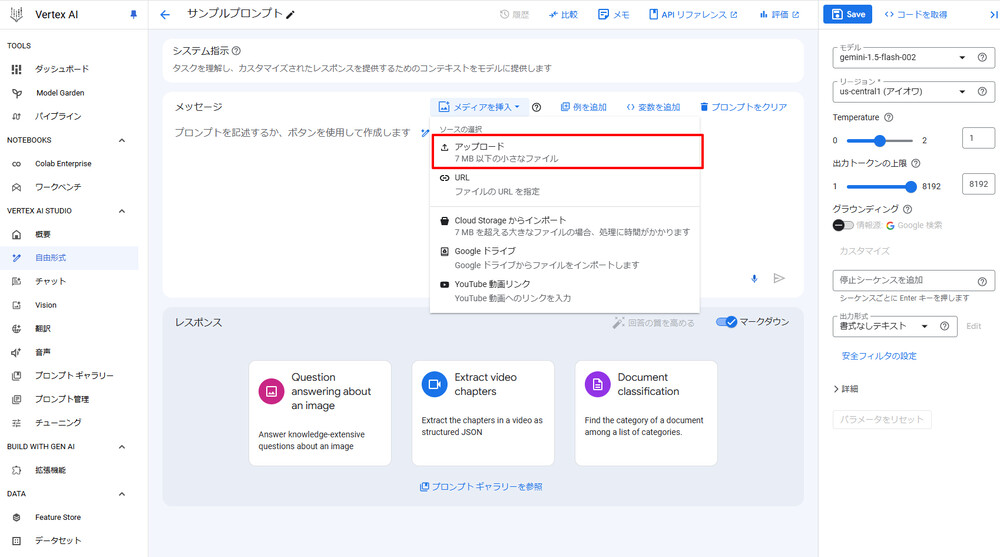
Task: Click the pin icon beside Vertex AI
Action: (x=133, y=14)
